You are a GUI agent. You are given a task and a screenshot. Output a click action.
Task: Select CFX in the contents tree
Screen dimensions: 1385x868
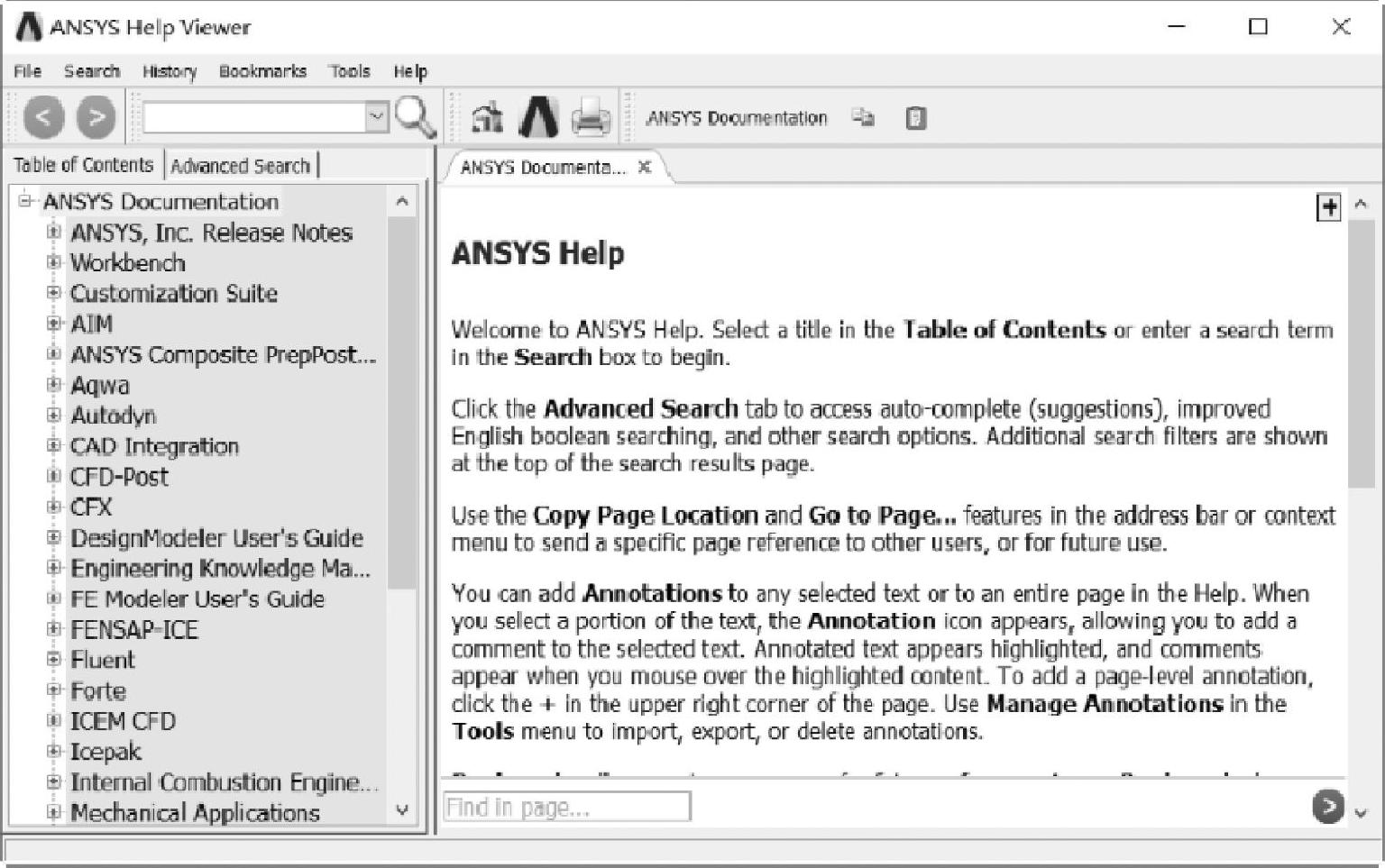pos(91,507)
